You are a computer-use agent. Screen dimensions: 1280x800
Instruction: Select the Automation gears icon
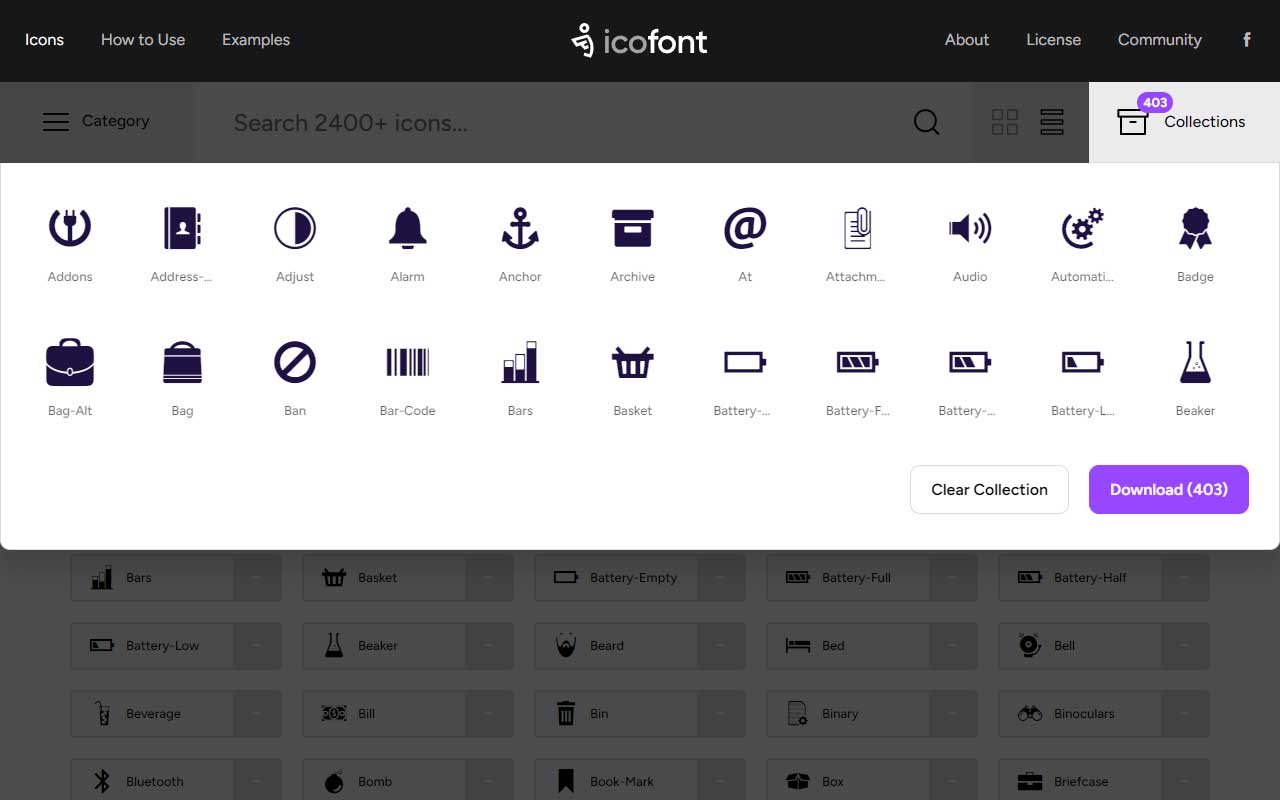(1082, 228)
